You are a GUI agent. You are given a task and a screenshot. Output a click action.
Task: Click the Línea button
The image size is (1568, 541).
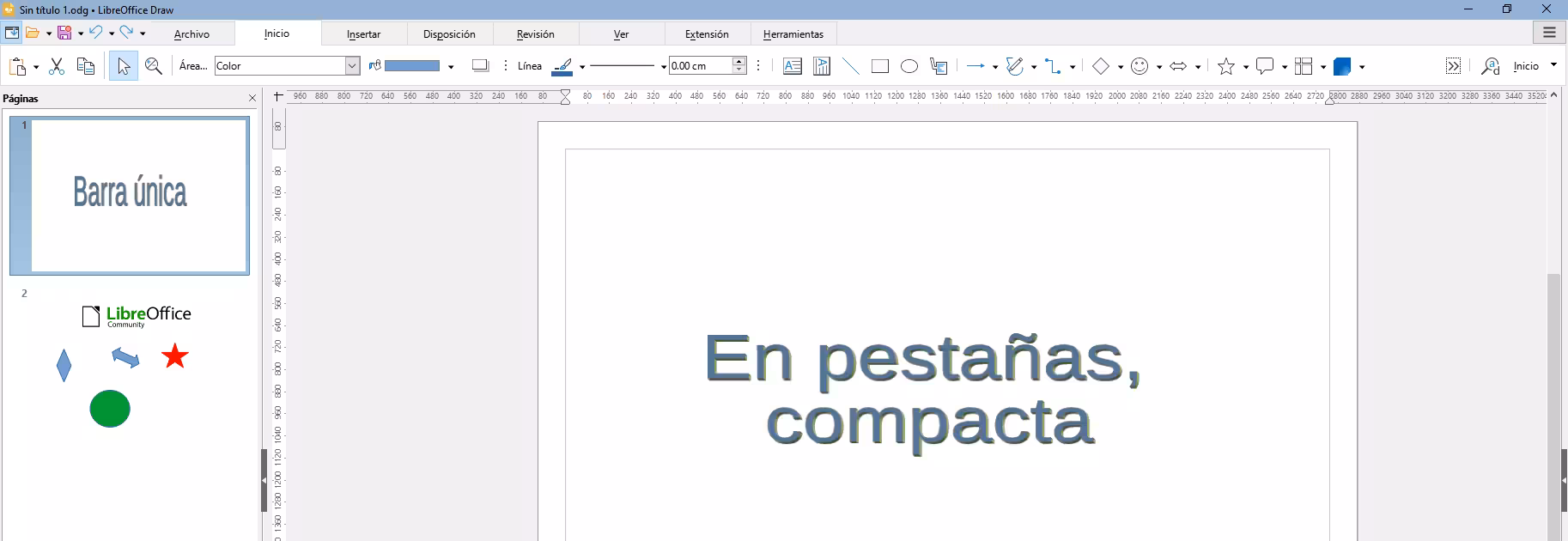coord(530,66)
